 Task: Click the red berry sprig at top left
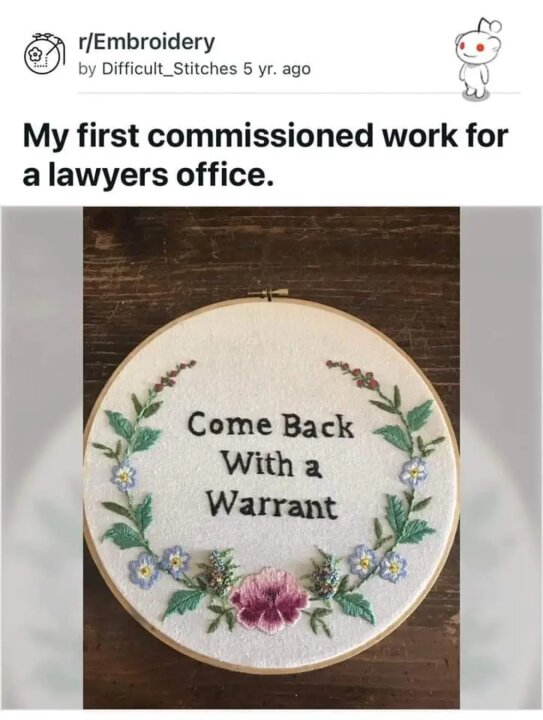point(173,377)
